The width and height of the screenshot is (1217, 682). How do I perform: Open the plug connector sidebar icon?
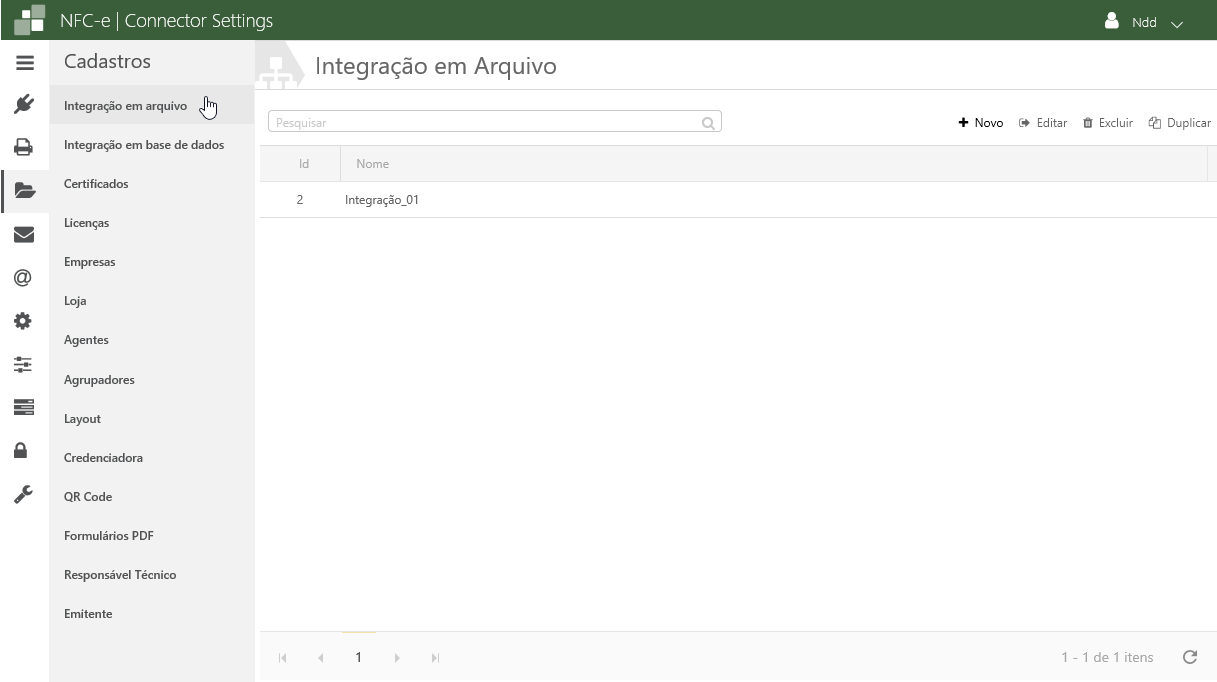[24, 104]
